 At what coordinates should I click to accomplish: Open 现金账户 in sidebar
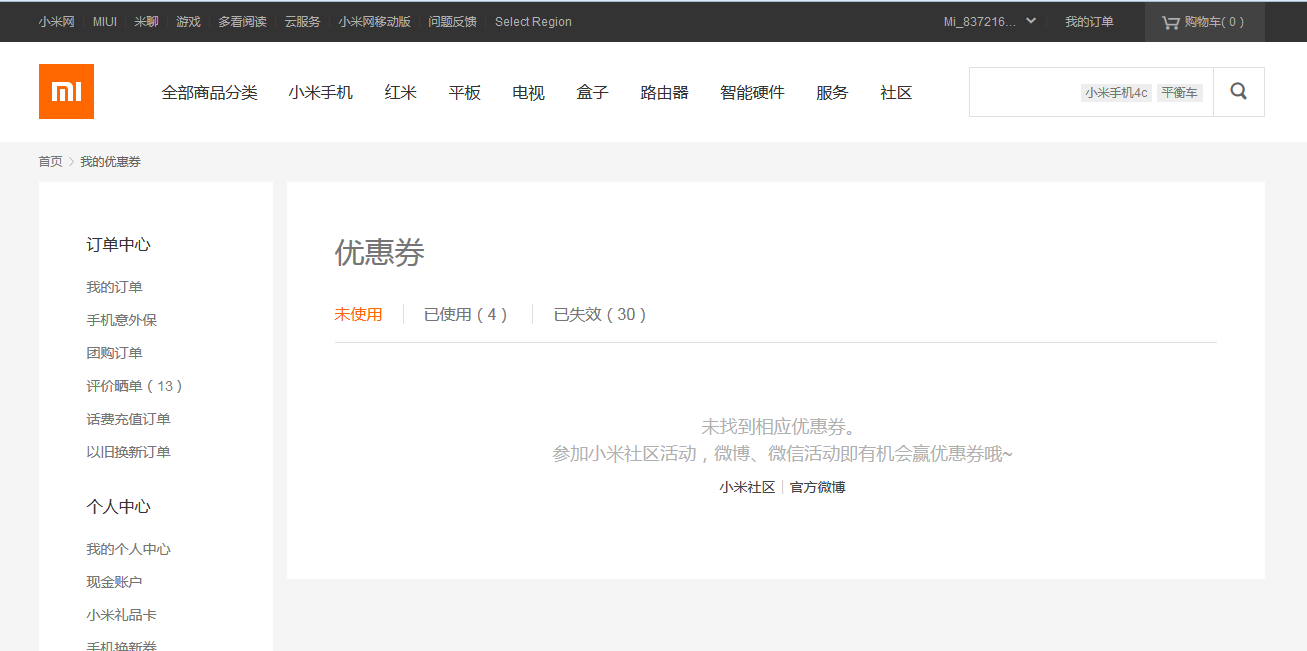114,582
